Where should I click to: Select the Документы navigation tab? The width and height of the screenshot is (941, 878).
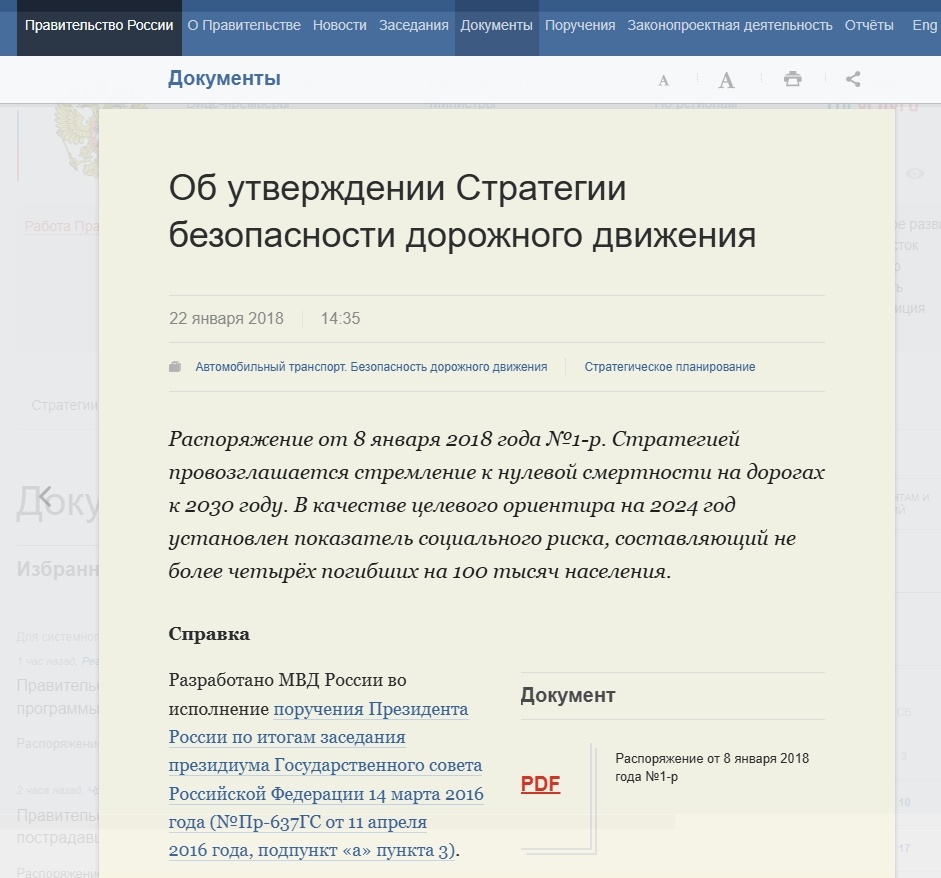pos(496,25)
